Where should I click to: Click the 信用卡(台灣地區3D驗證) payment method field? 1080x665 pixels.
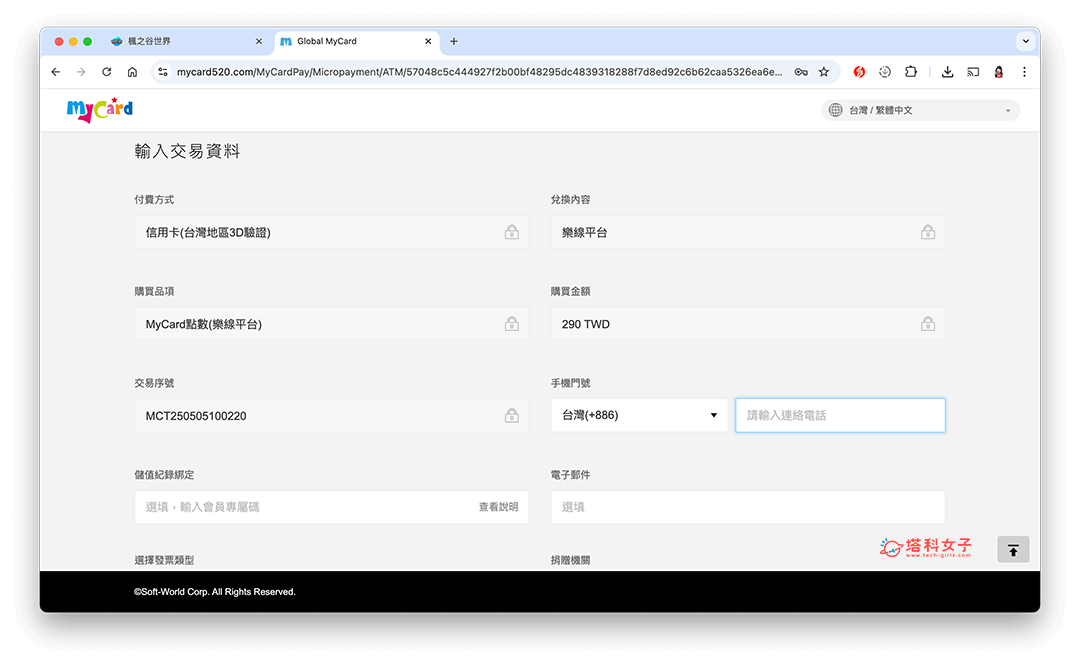pos(331,232)
